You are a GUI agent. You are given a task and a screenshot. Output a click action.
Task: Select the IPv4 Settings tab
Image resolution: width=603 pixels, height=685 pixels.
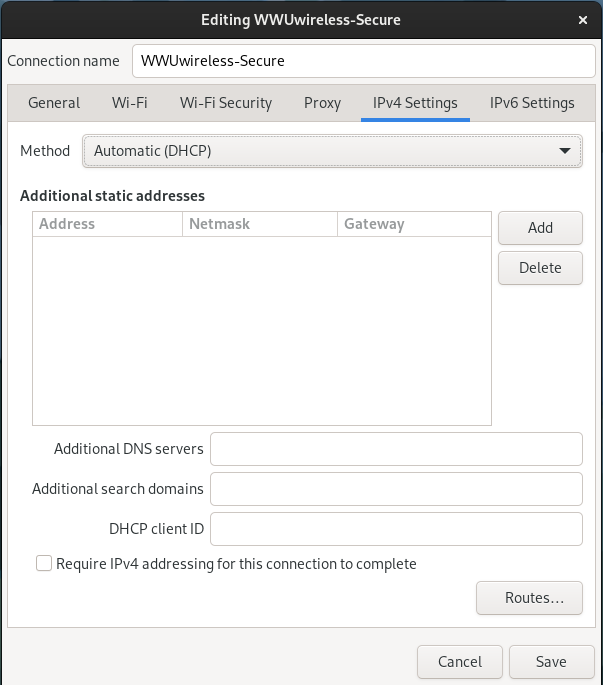click(415, 103)
